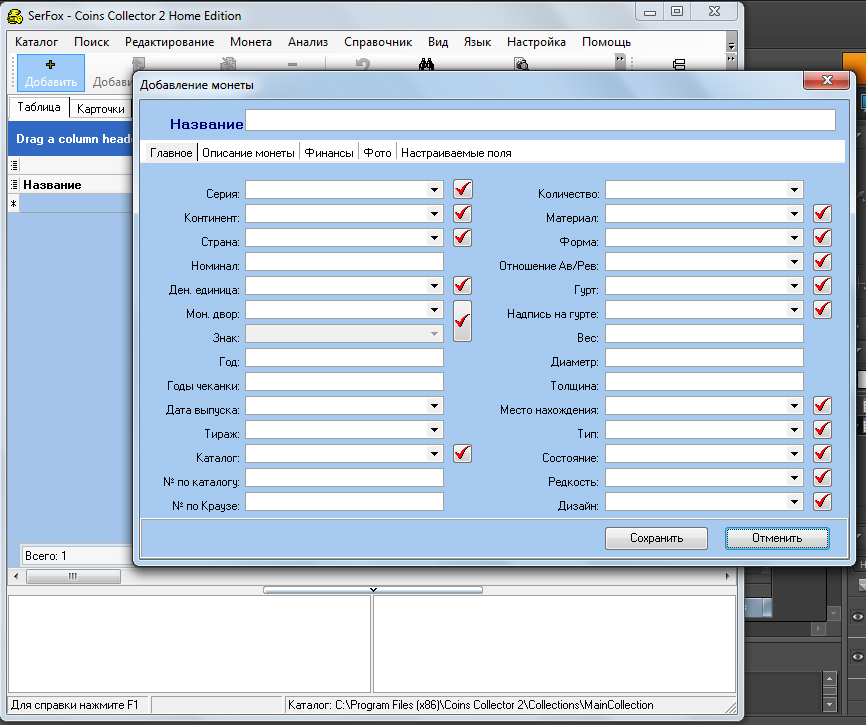This screenshot has width=866, height=725.
Task: Select the Фото tab
Action: [x=377, y=153]
